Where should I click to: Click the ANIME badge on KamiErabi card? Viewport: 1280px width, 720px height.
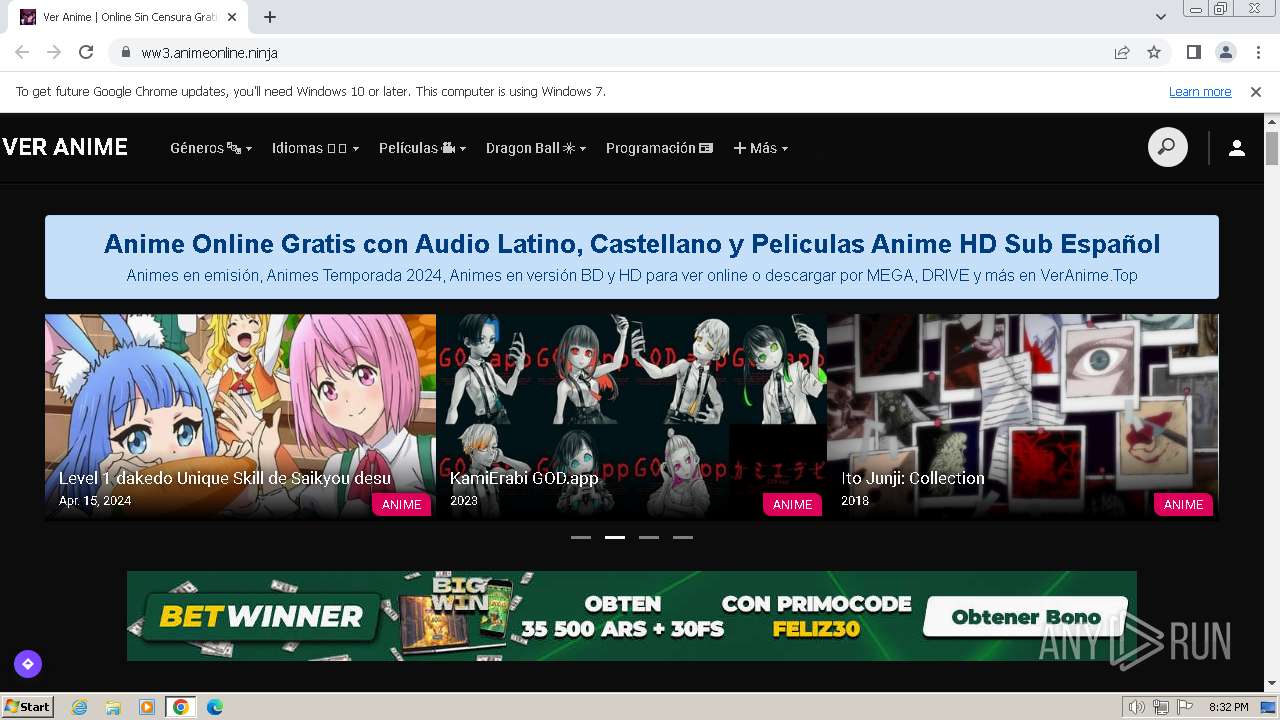coord(793,504)
